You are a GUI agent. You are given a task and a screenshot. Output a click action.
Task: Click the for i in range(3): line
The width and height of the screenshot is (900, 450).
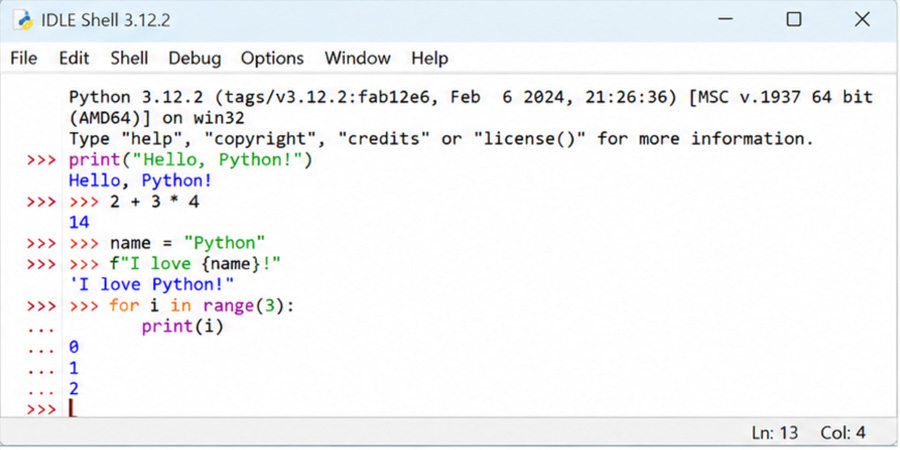pos(201,305)
